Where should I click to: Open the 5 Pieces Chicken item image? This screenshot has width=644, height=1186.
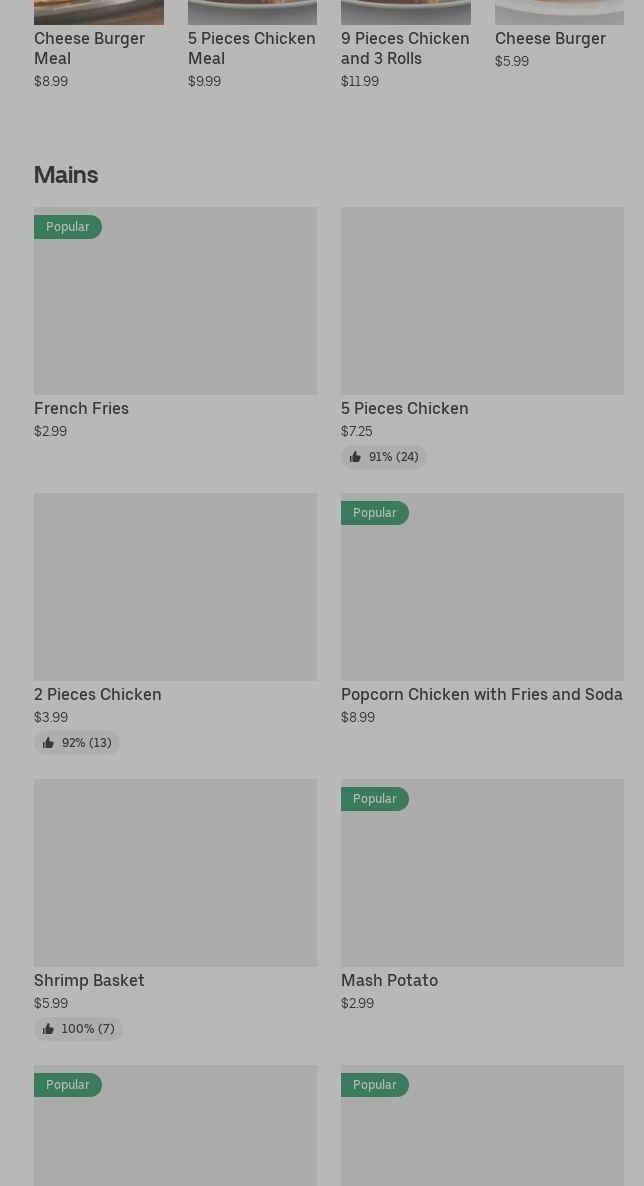[482, 300]
